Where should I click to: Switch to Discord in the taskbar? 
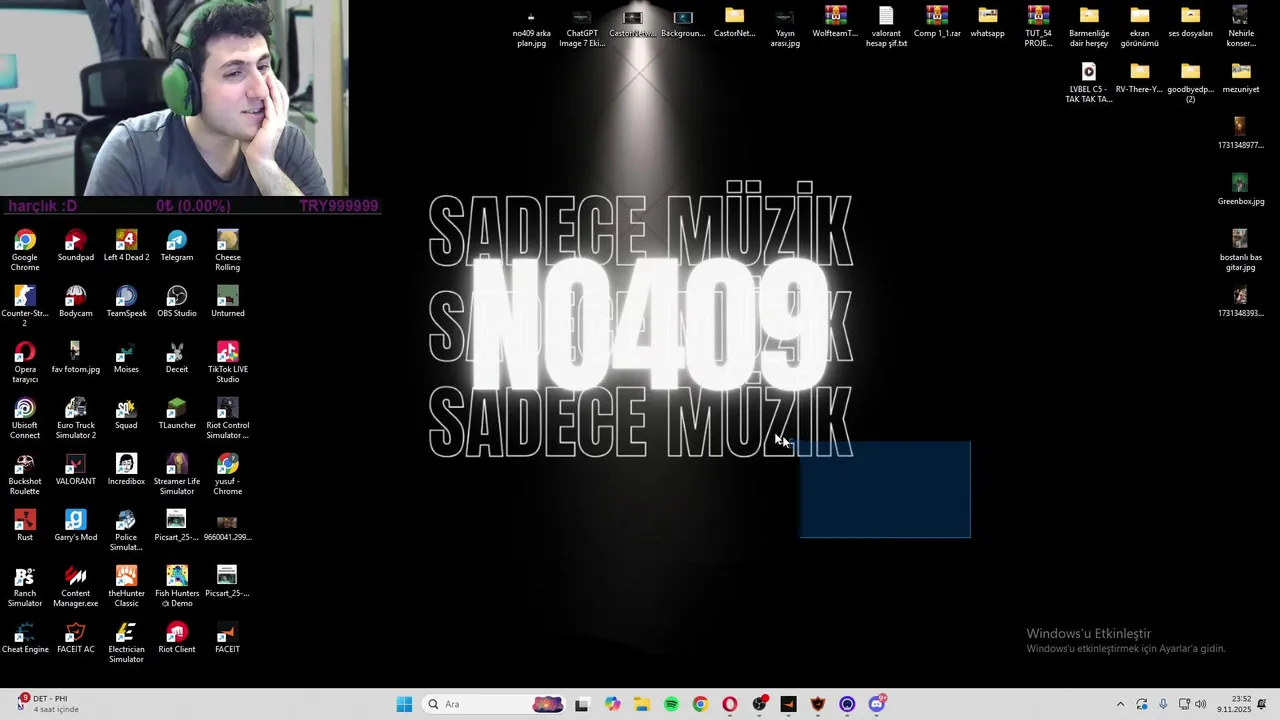[877, 704]
